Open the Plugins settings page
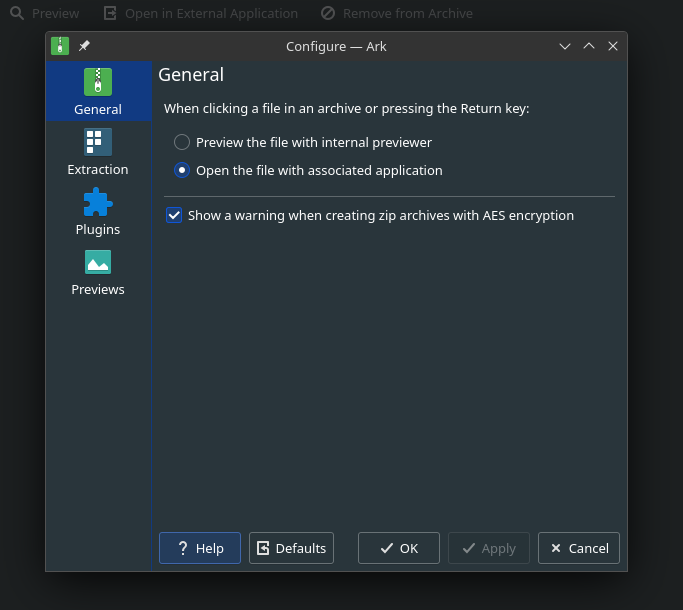 [x=98, y=212]
